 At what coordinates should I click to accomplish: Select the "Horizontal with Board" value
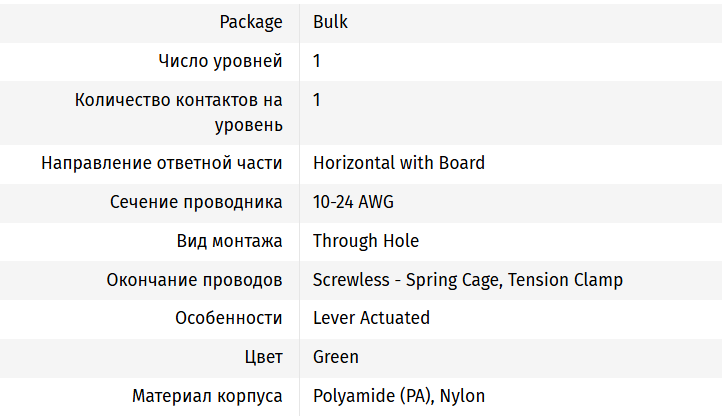click(399, 163)
